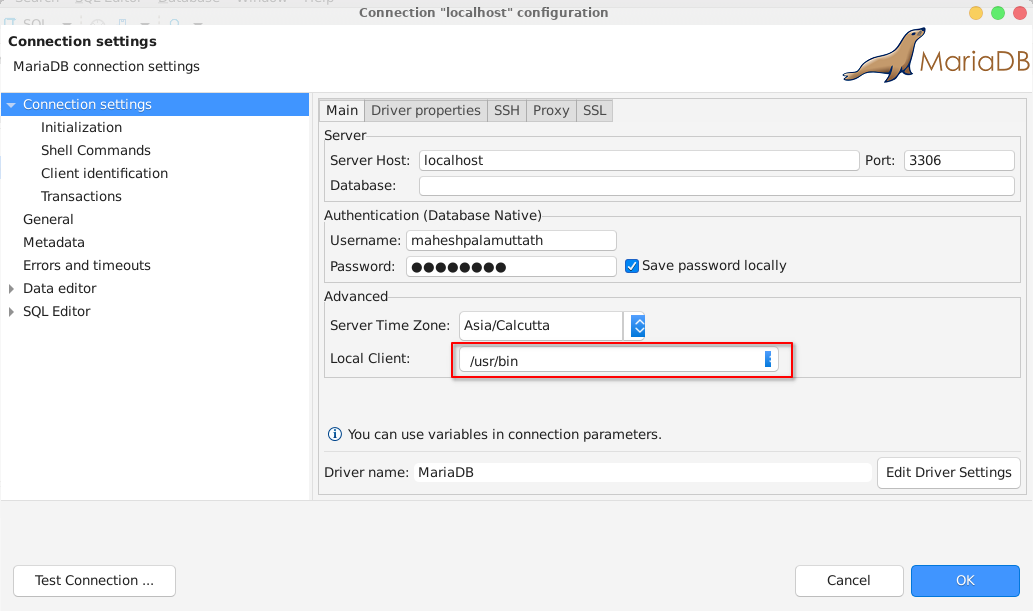Click the Test Connection button
Viewport: 1033px width, 611px height.
pyautogui.click(x=94, y=581)
